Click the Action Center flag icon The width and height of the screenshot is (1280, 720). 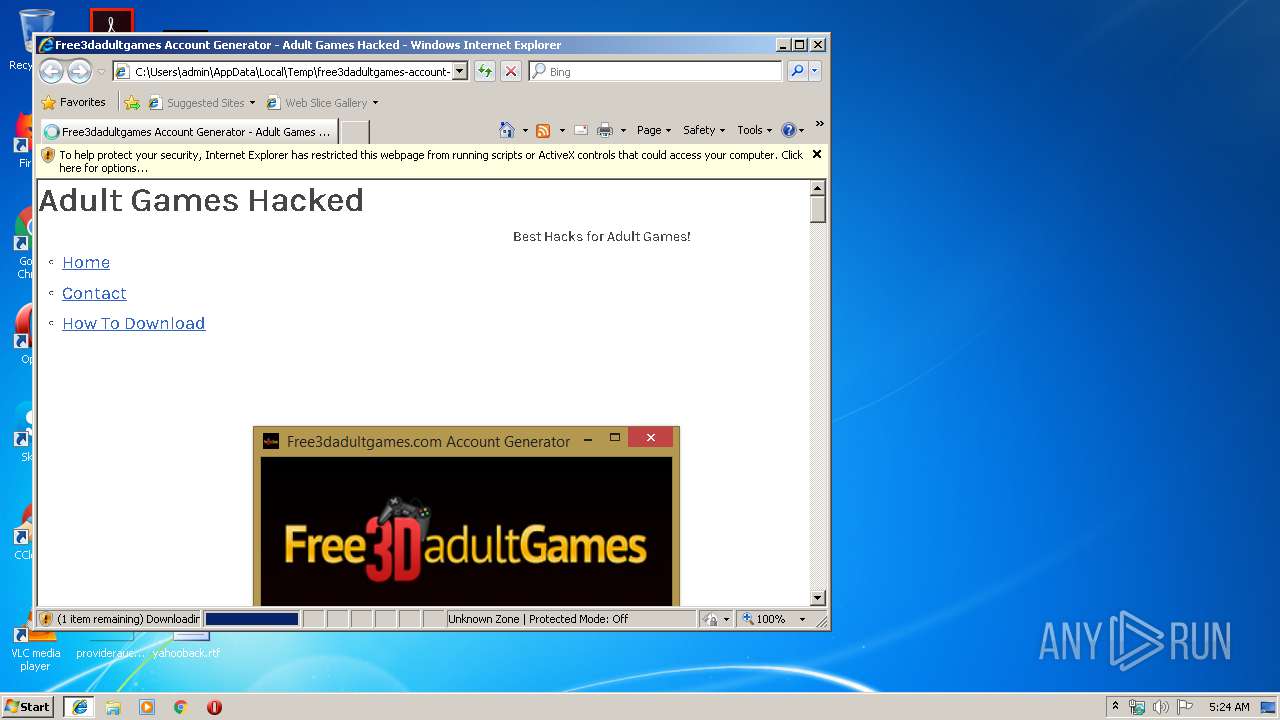(1185, 707)
